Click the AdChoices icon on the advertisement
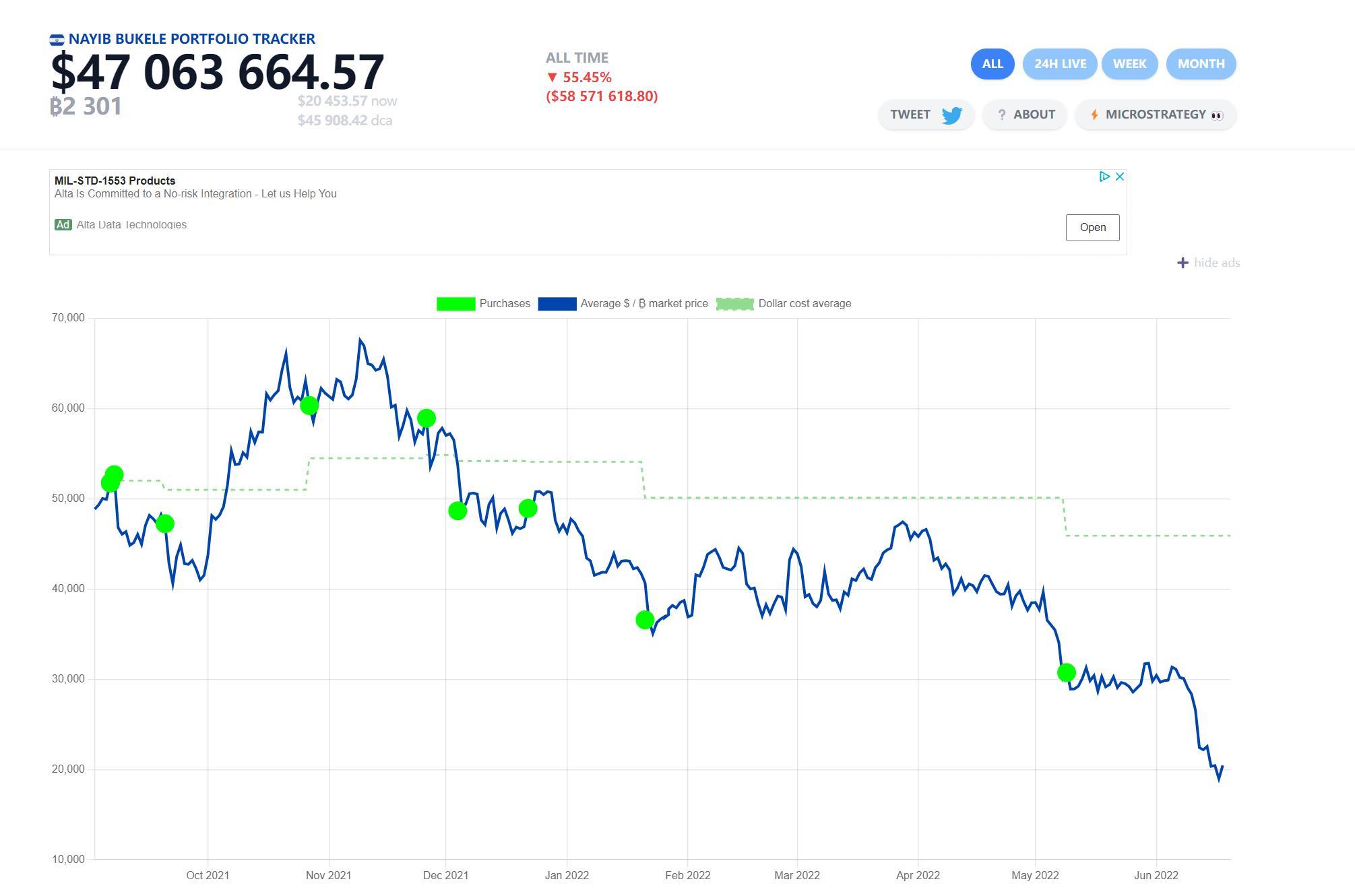Viewport: 1355px width, 896px height. [1105, 177]
